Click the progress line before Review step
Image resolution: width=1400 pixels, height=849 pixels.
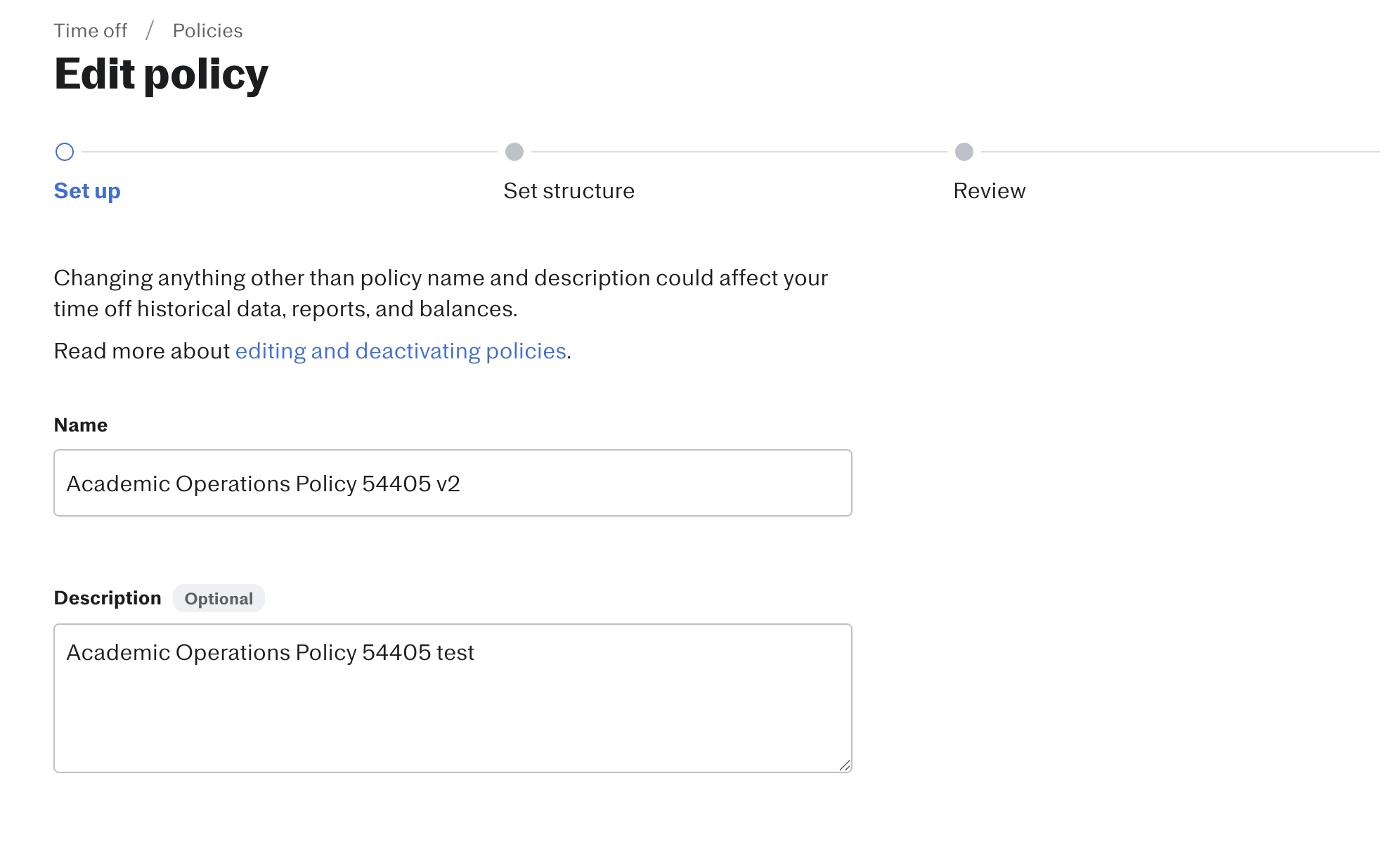pyautogui.click(x=739, y=152)
